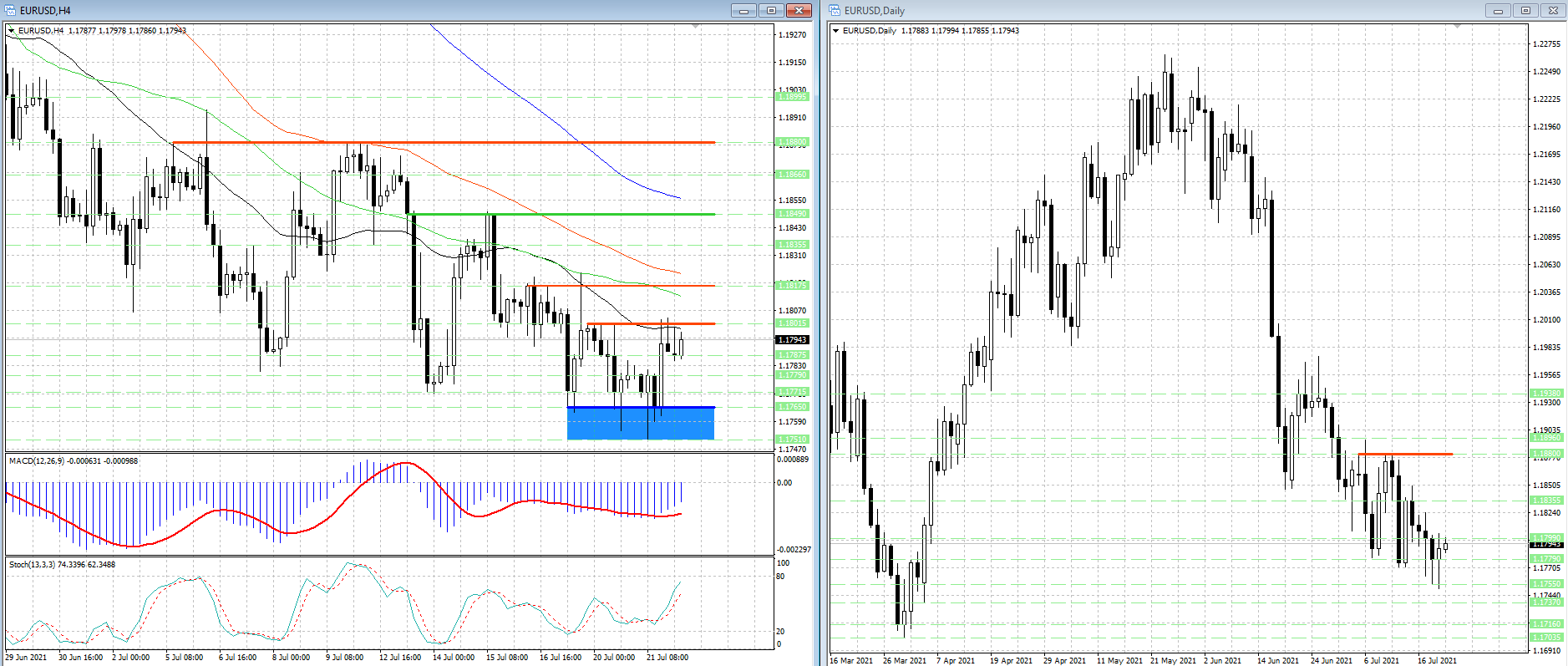Click the '0.000889' MACD scale value
The image size is (1568, 666).
coord(793,460)
